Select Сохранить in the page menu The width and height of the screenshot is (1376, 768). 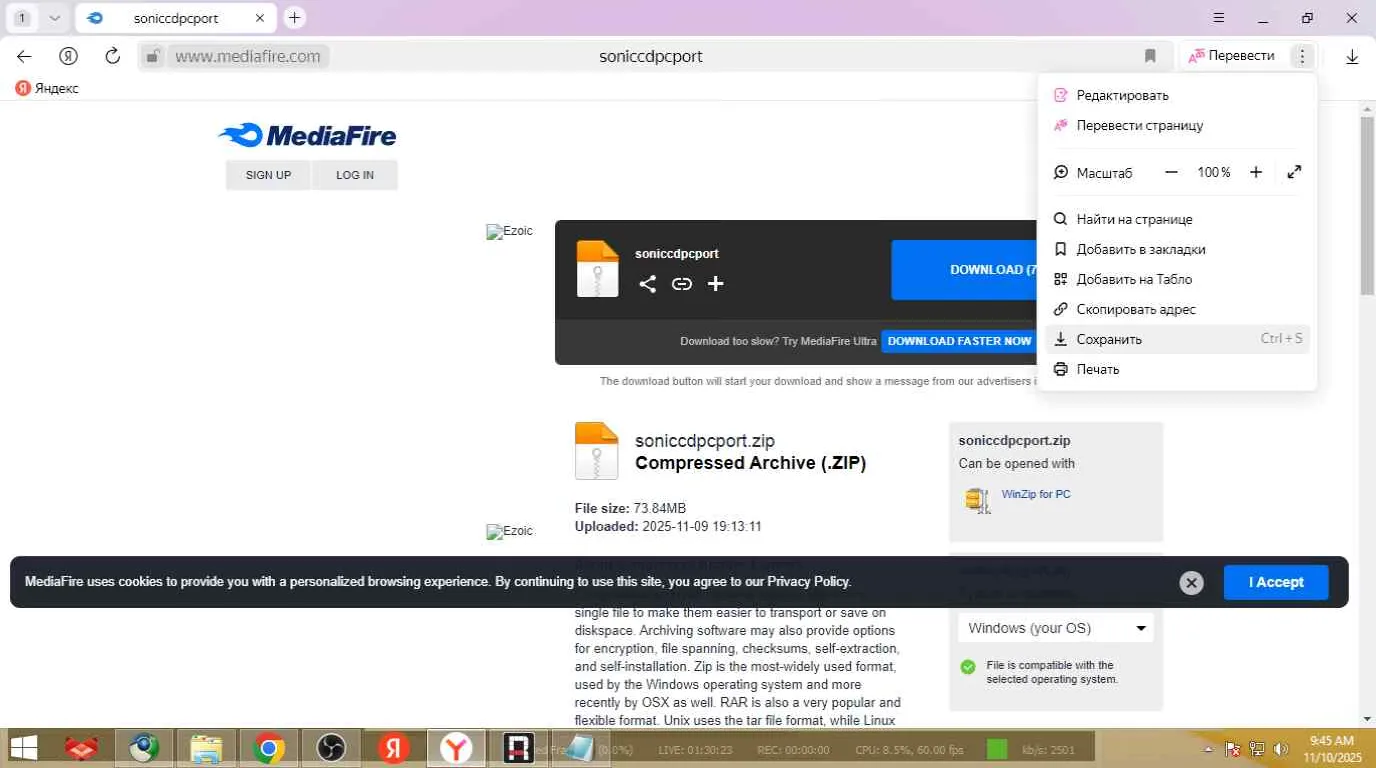[1177, 339]
